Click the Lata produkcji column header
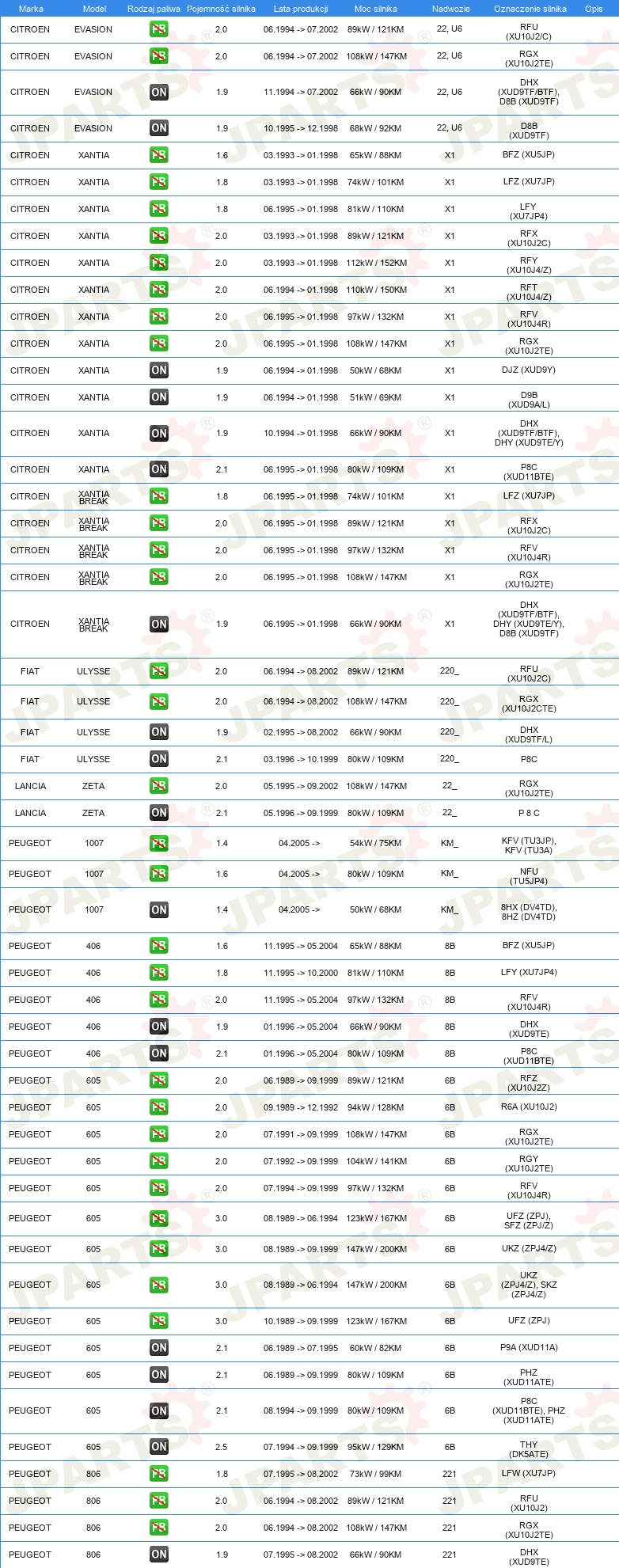 pyautogui.click(x=301, y=9)
